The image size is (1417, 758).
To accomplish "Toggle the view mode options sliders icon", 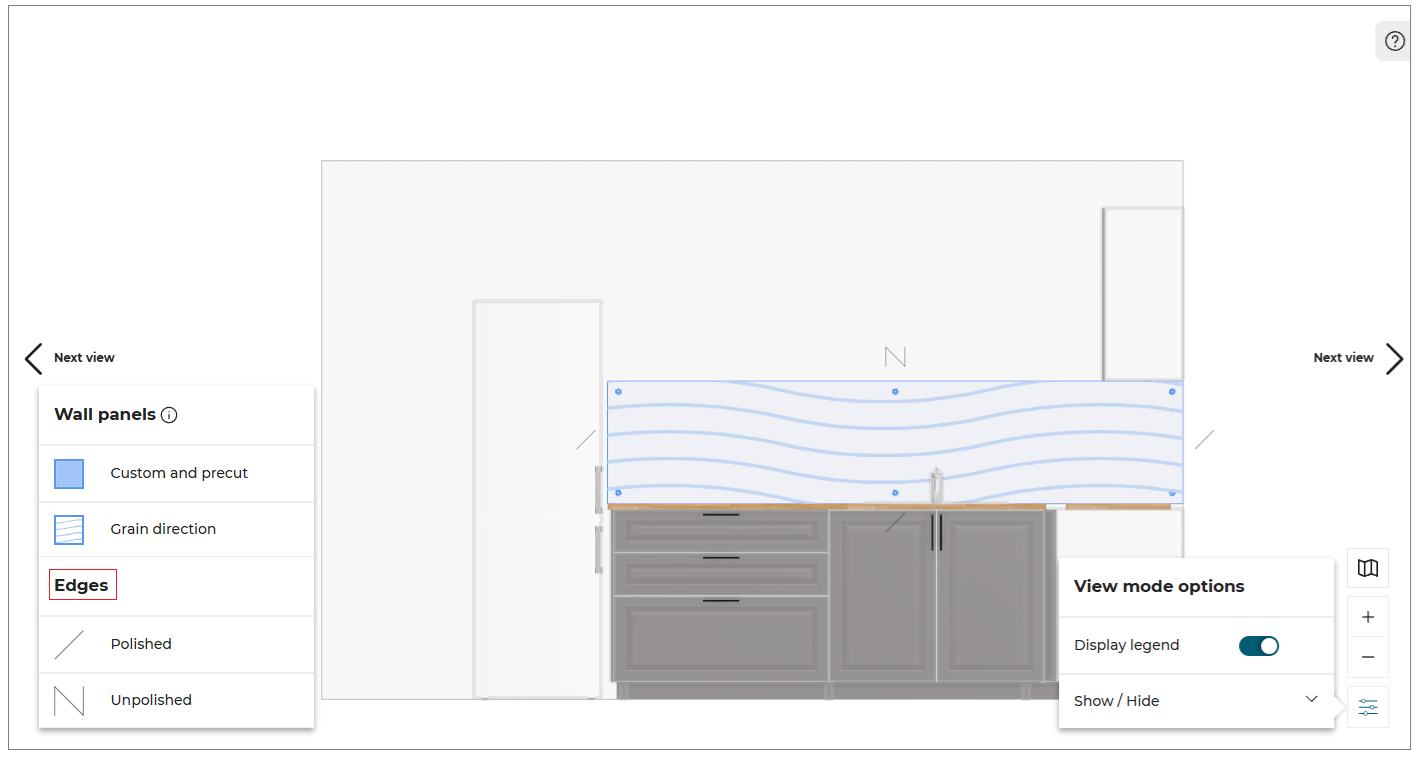I will pos(1368,708).
